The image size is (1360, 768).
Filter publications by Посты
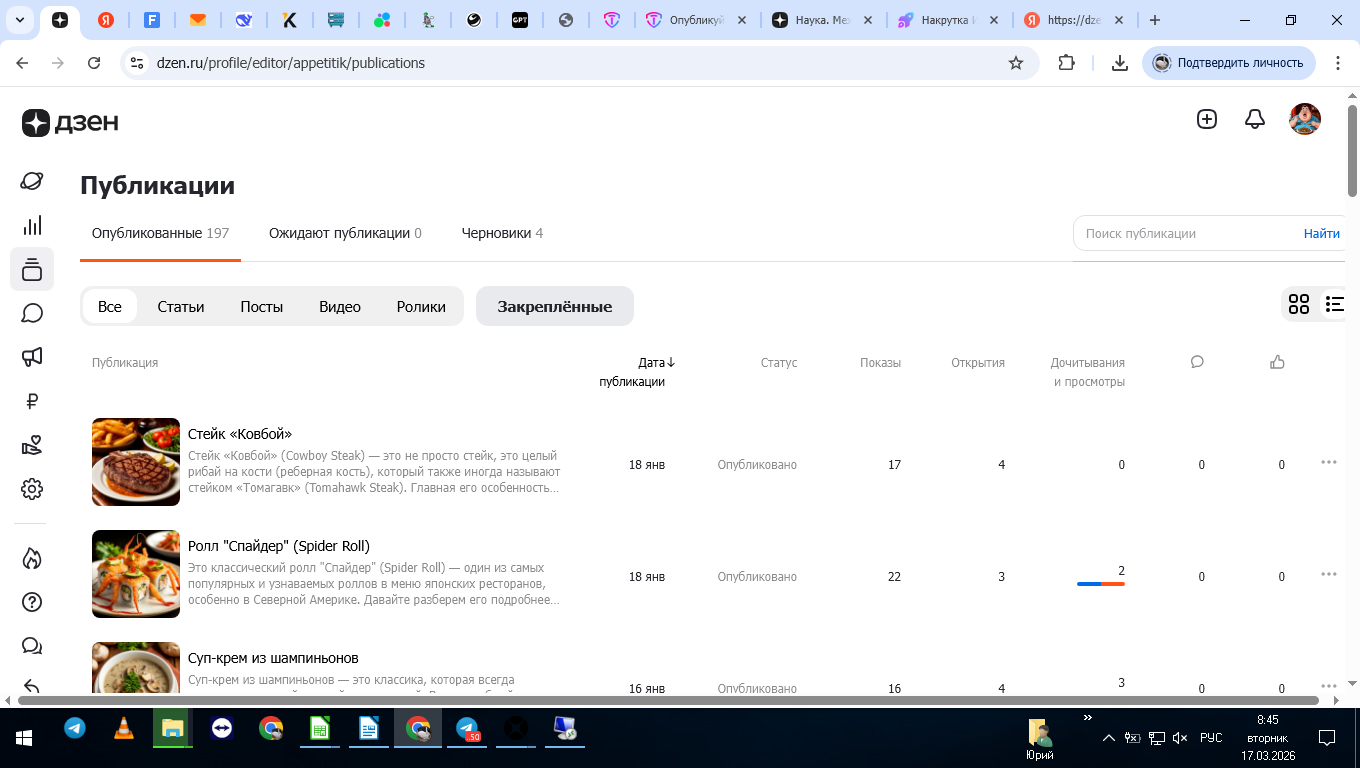[262, 306]
